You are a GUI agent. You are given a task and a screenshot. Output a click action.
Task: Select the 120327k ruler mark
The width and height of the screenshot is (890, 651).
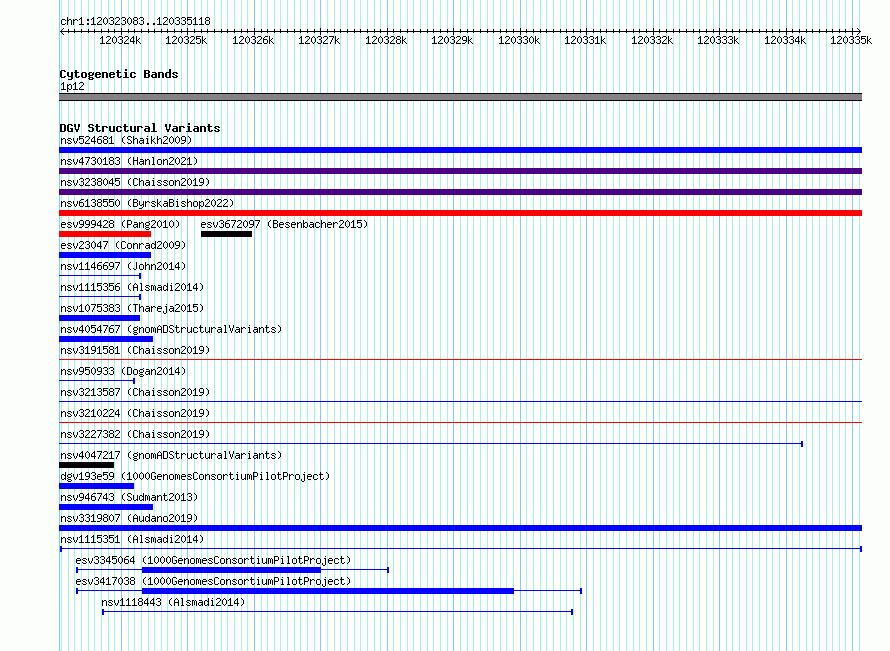click(x=319, y=40)
